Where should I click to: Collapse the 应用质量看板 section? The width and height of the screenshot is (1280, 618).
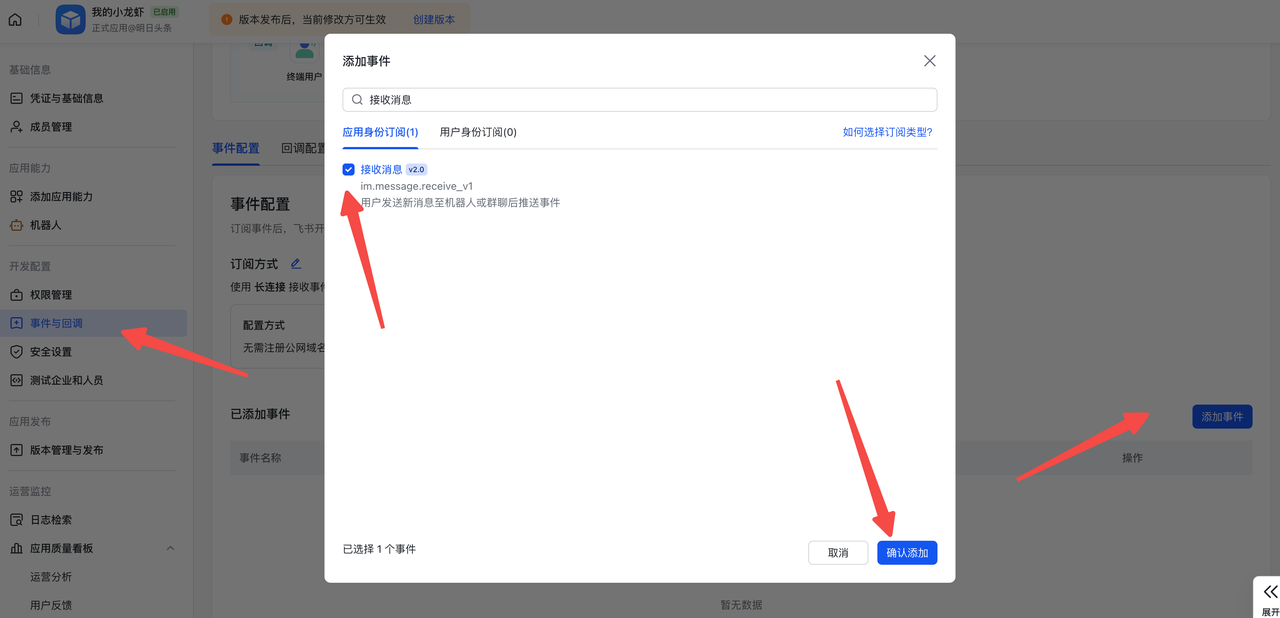click(x=170, y=548)
